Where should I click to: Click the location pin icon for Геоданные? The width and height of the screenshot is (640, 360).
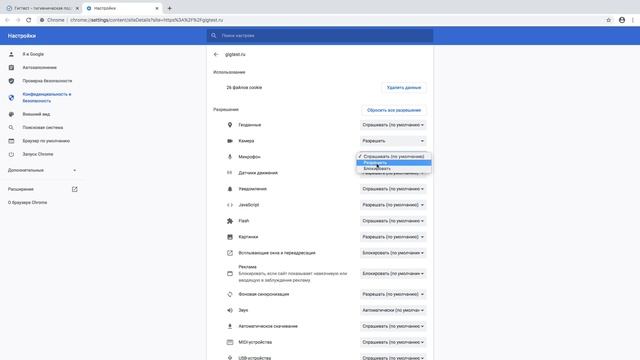tap(230, 125)
